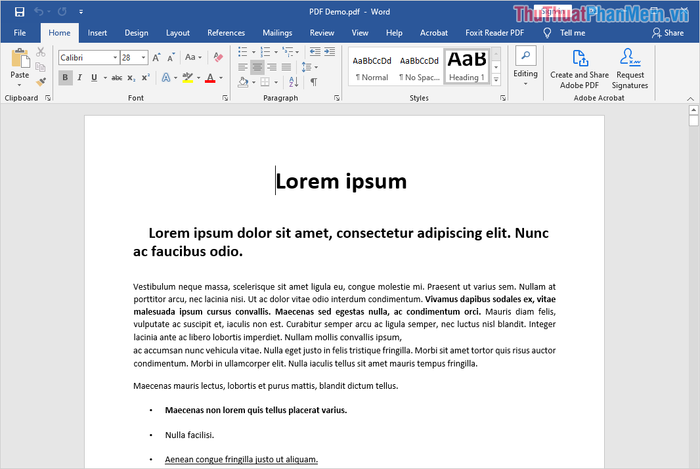Switch to the Design tab
This screenshot has height=469, width=700.
coord(136,33)
